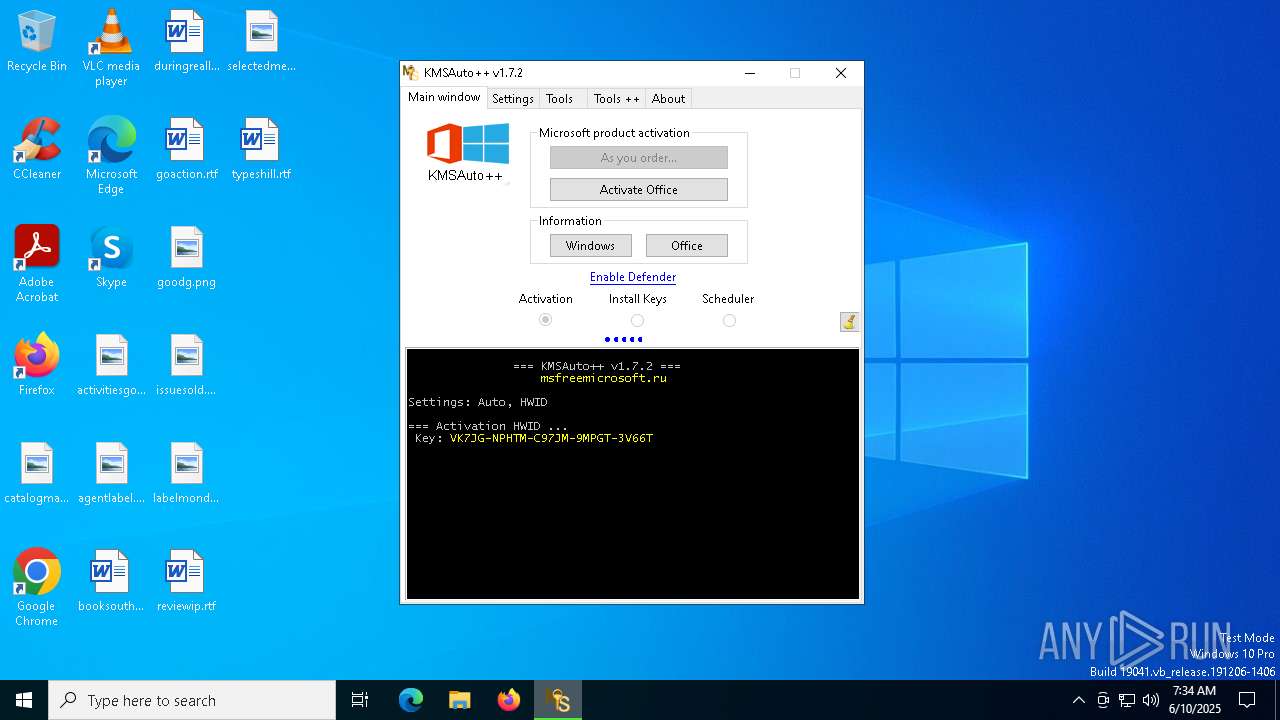Screen dimensions: 1280x720
Task: Open the Tools ++ tab
Action: pos(616,98)
